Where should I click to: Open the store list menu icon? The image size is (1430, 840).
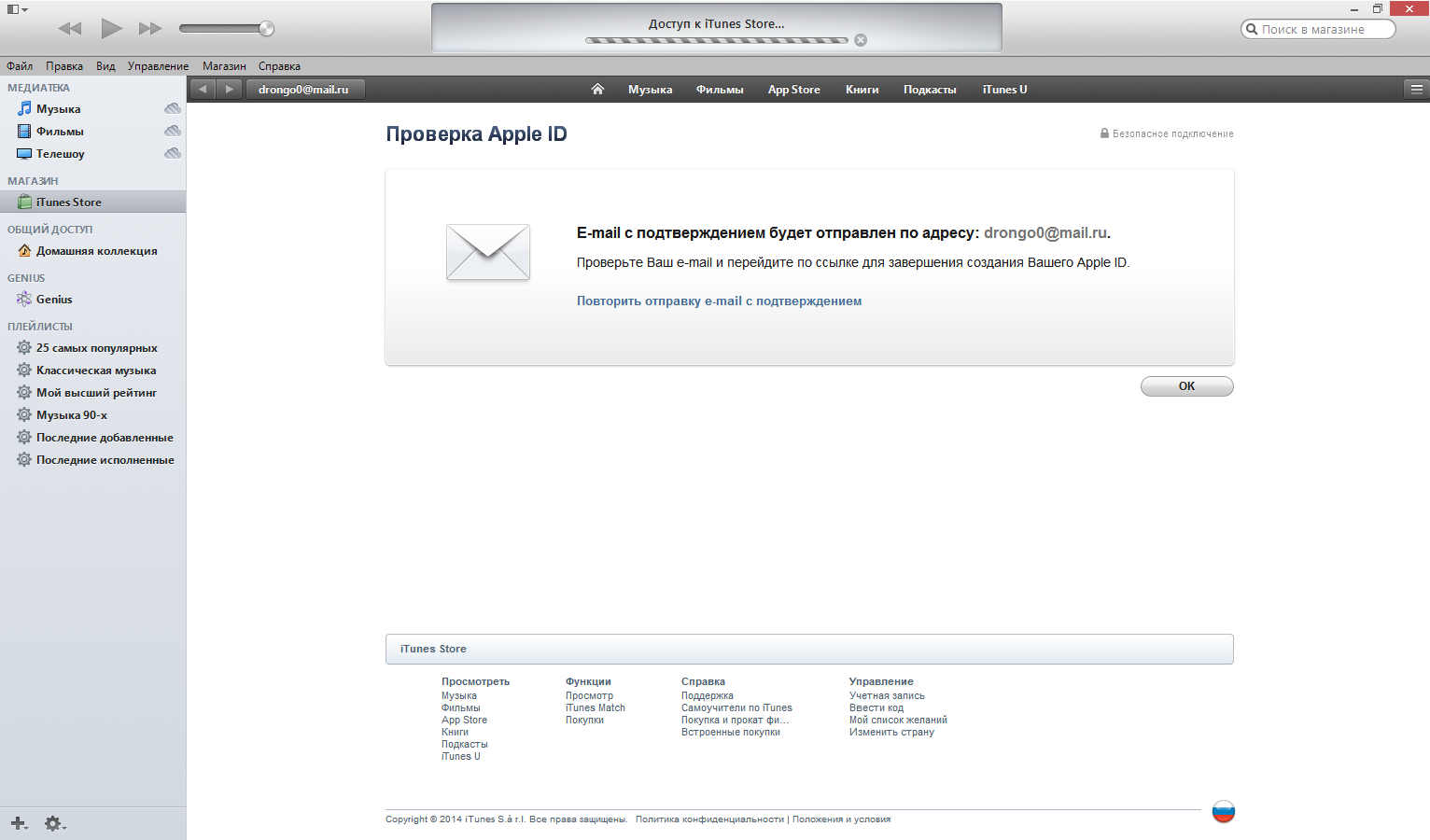[1416, 90]
